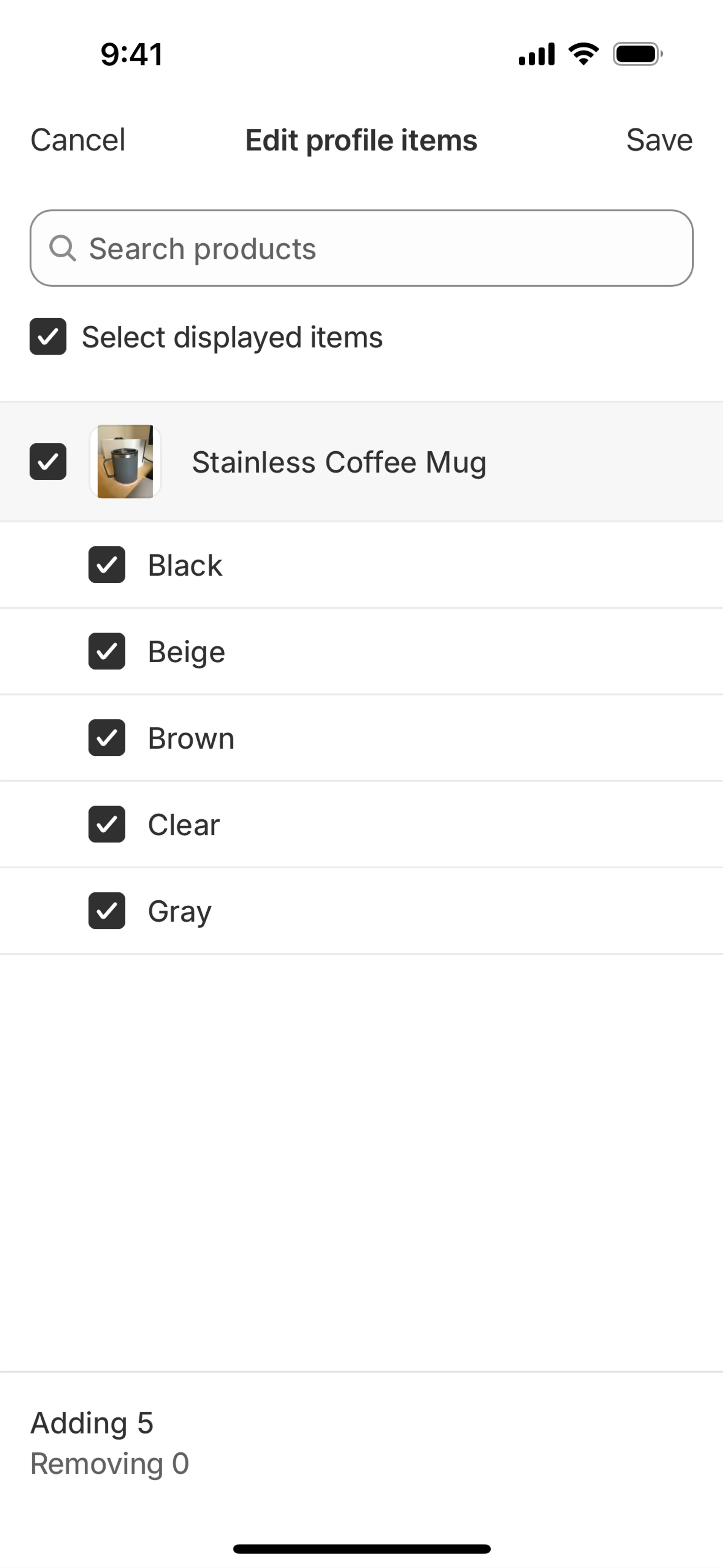This screenshot has width=723, height=1568.
Task: Untick the Brown variant checkbox
Action: [x=107, y=738]
